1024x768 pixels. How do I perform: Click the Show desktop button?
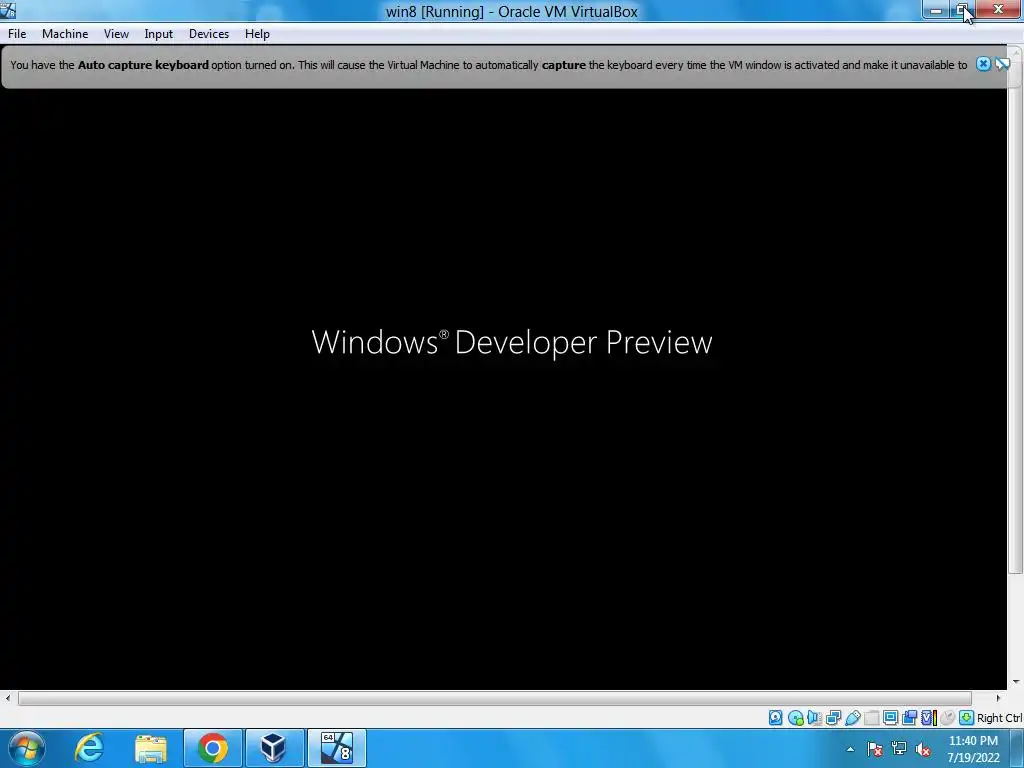pyautogui.click(x=1017, y=748)
